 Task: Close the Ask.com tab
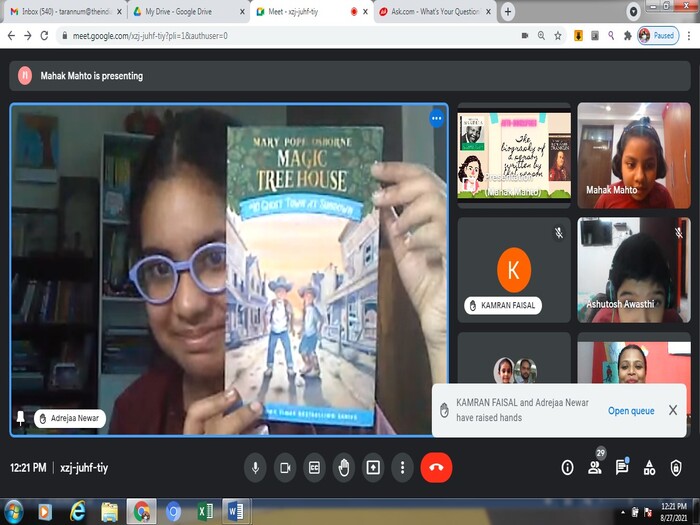488,12
